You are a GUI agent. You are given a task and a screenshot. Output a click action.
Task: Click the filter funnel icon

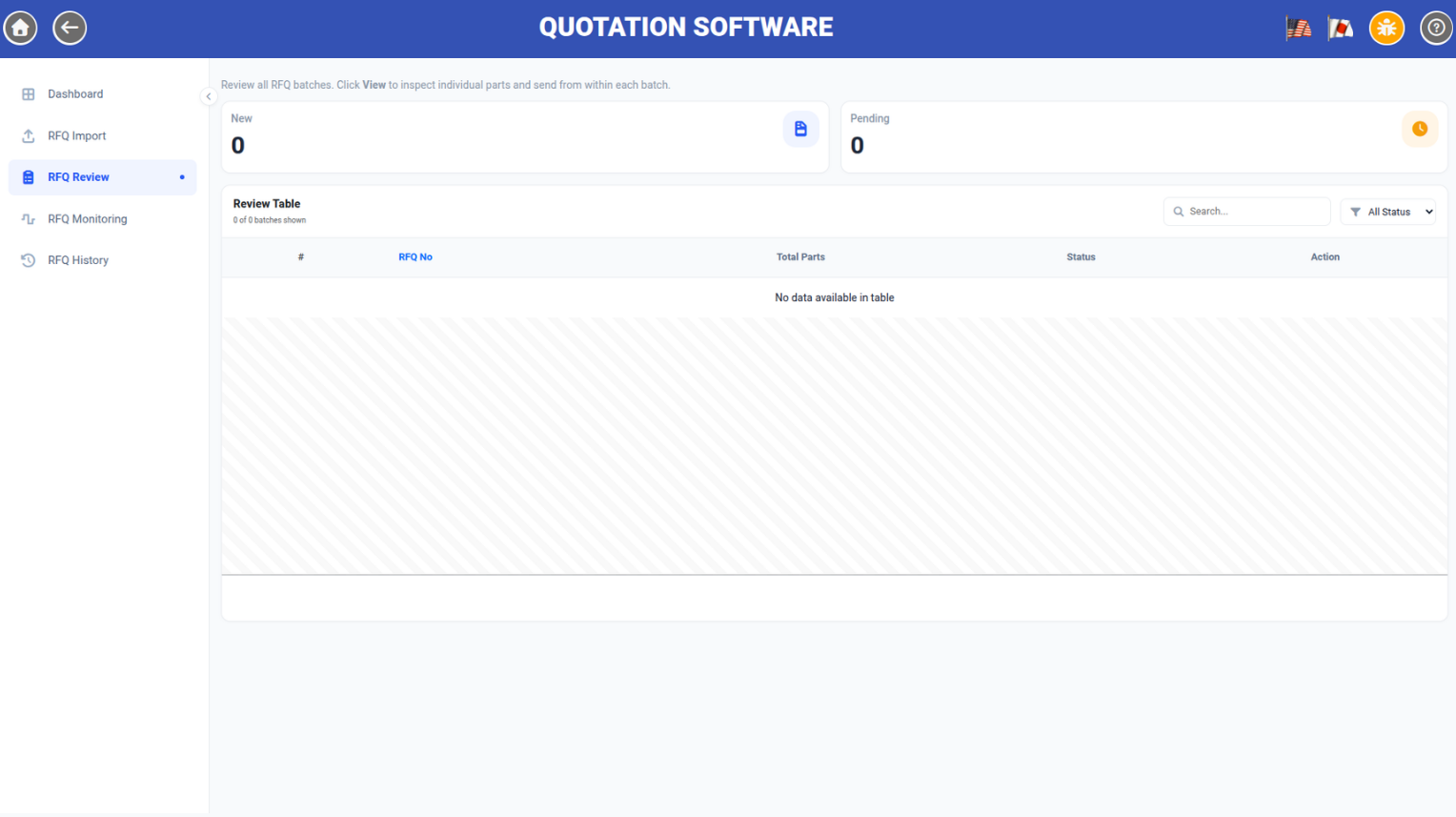(x=1355, y=212)
